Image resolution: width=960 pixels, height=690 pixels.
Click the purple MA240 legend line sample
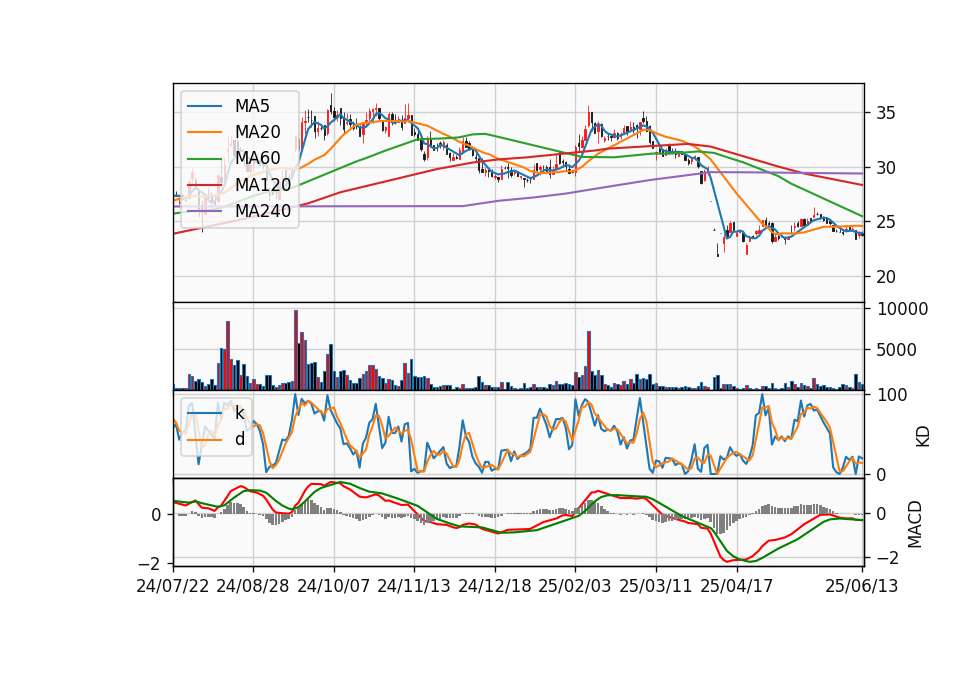pos(204,211)
